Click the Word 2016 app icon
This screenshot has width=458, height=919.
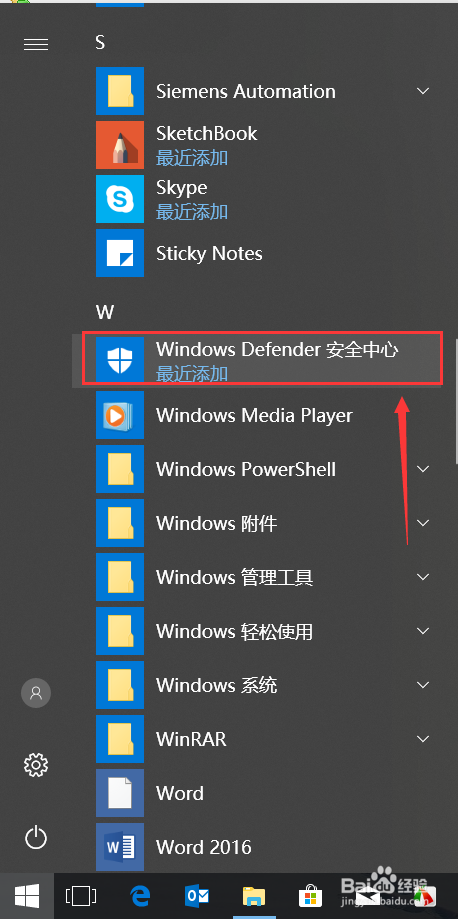tap(120, 846)
